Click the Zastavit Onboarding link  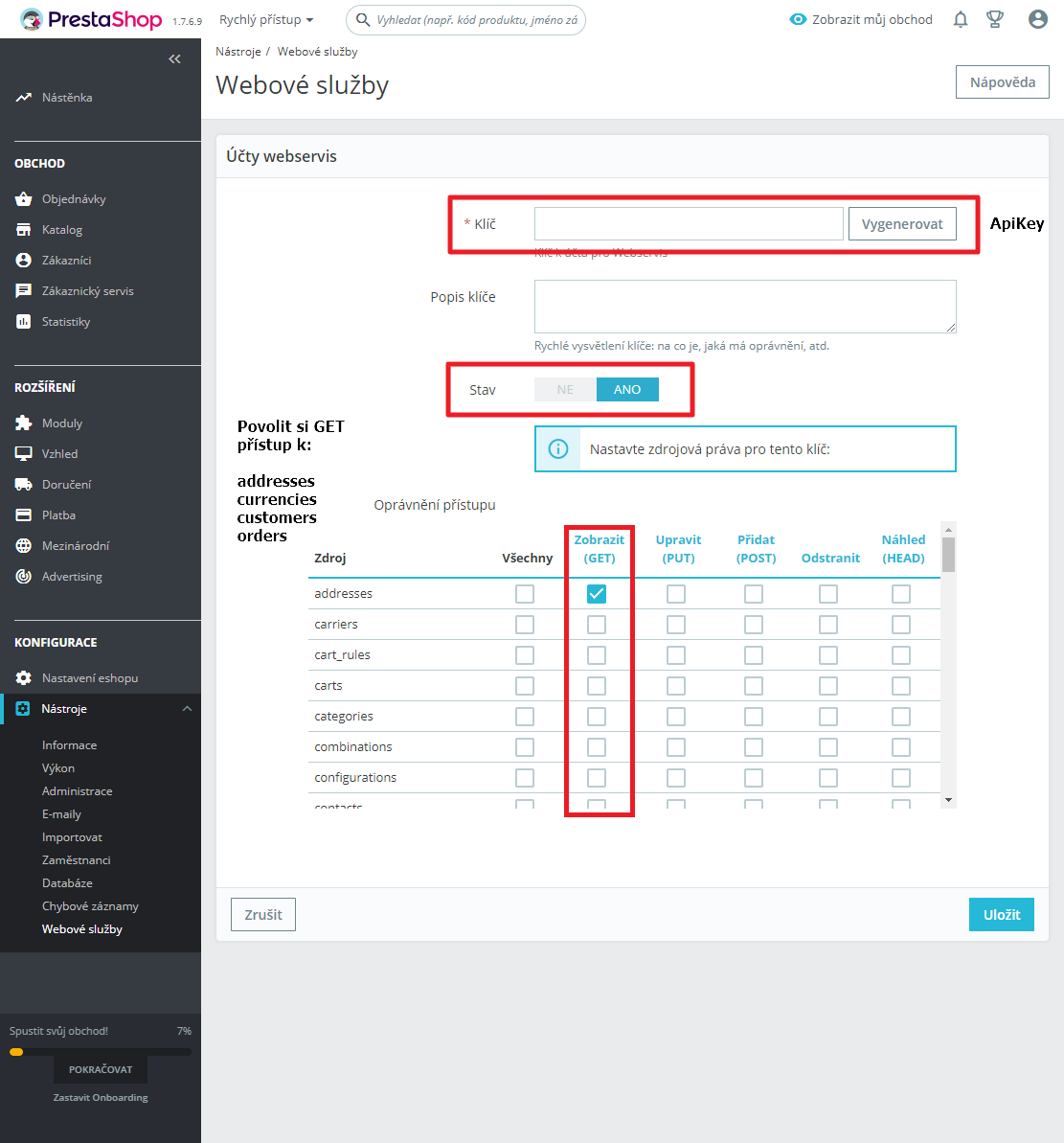[101, 1097]
